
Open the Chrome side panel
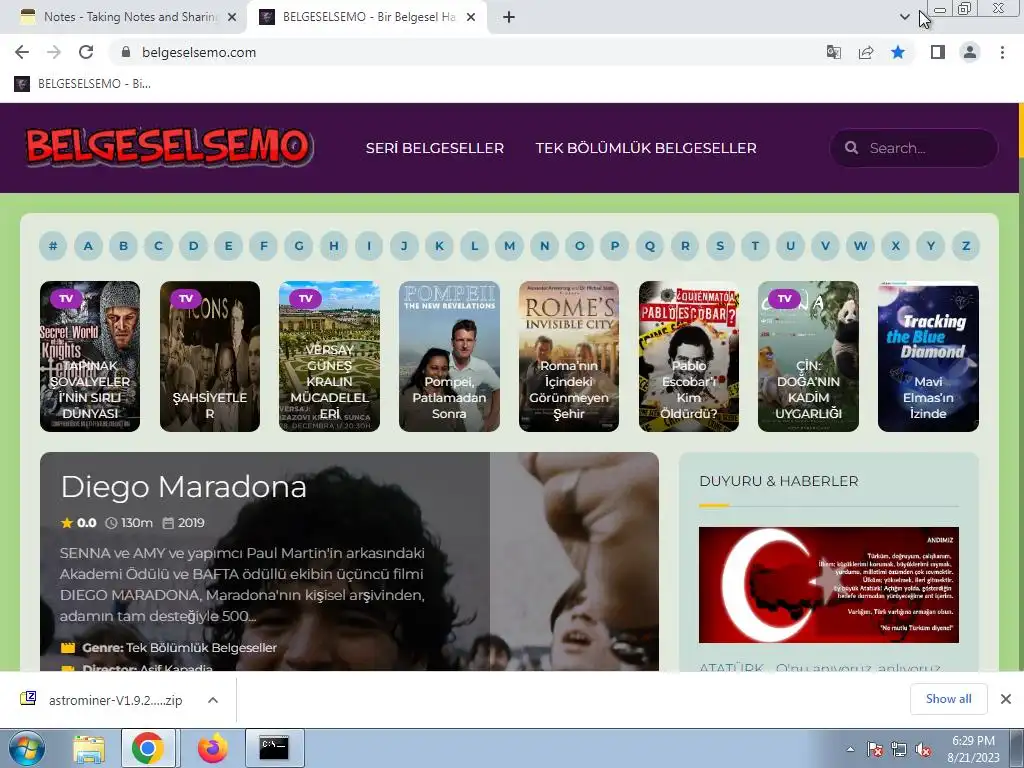(938, 52)
